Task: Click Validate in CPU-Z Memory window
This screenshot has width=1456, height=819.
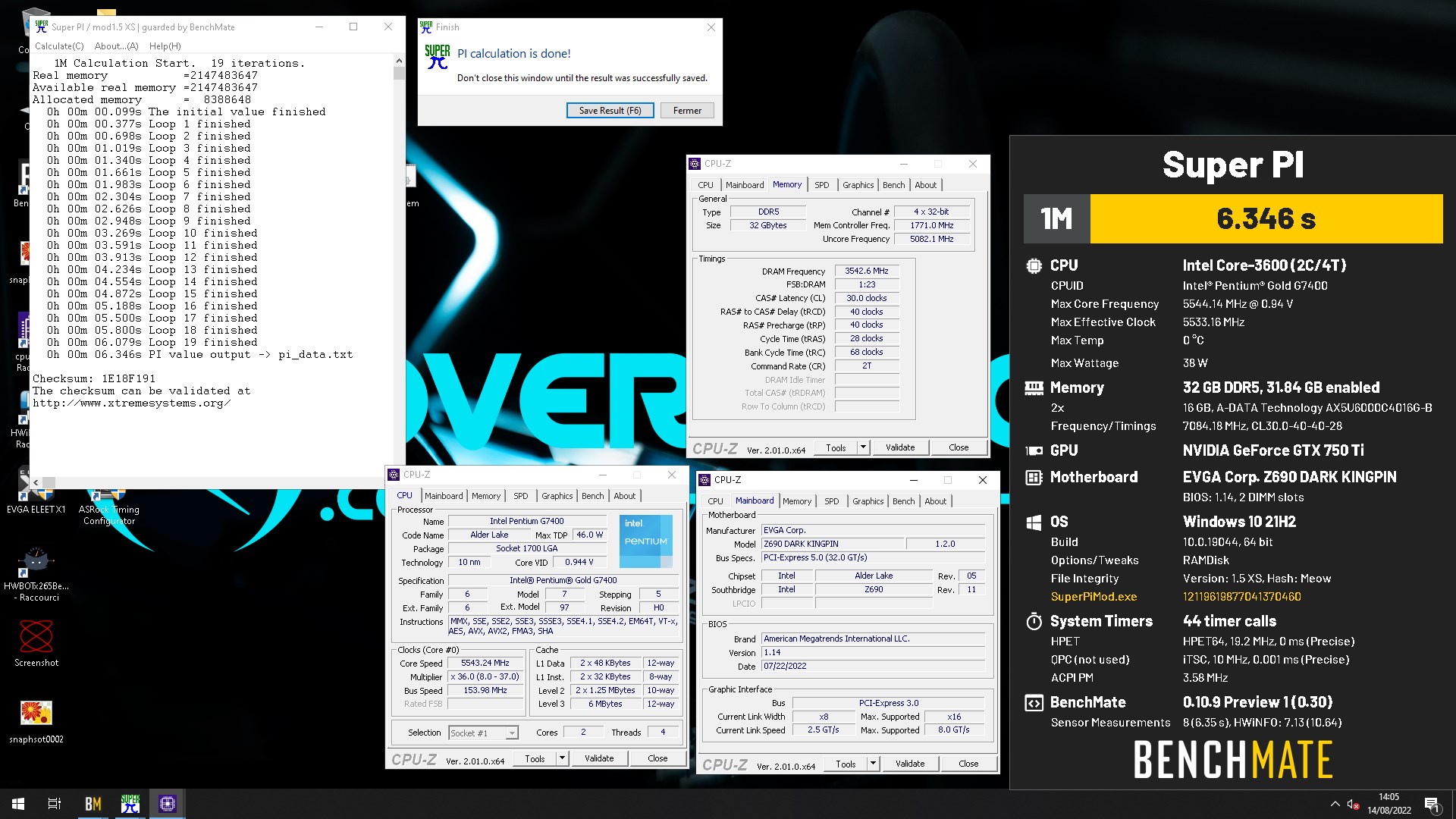Action: (x=900, y=448)
